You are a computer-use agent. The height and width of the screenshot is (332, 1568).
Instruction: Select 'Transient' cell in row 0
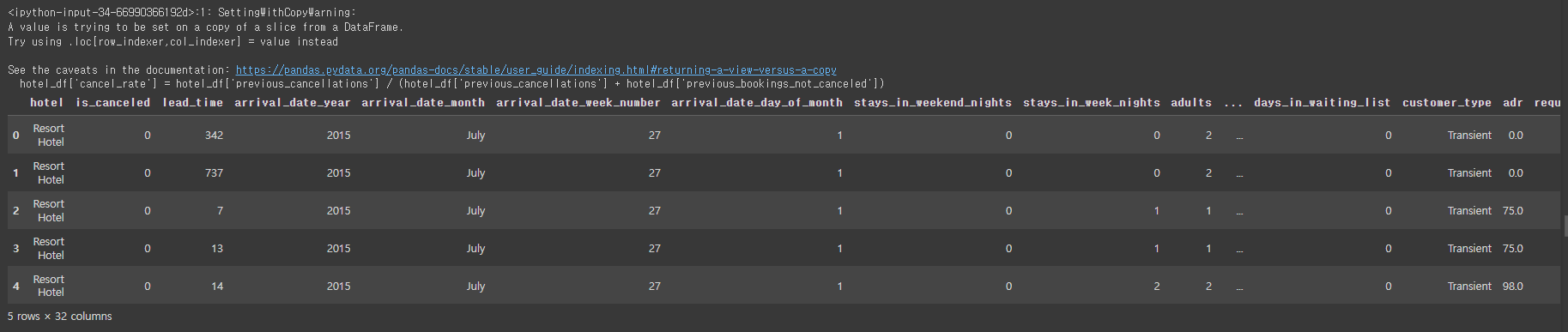click(x=1469, y=135)
